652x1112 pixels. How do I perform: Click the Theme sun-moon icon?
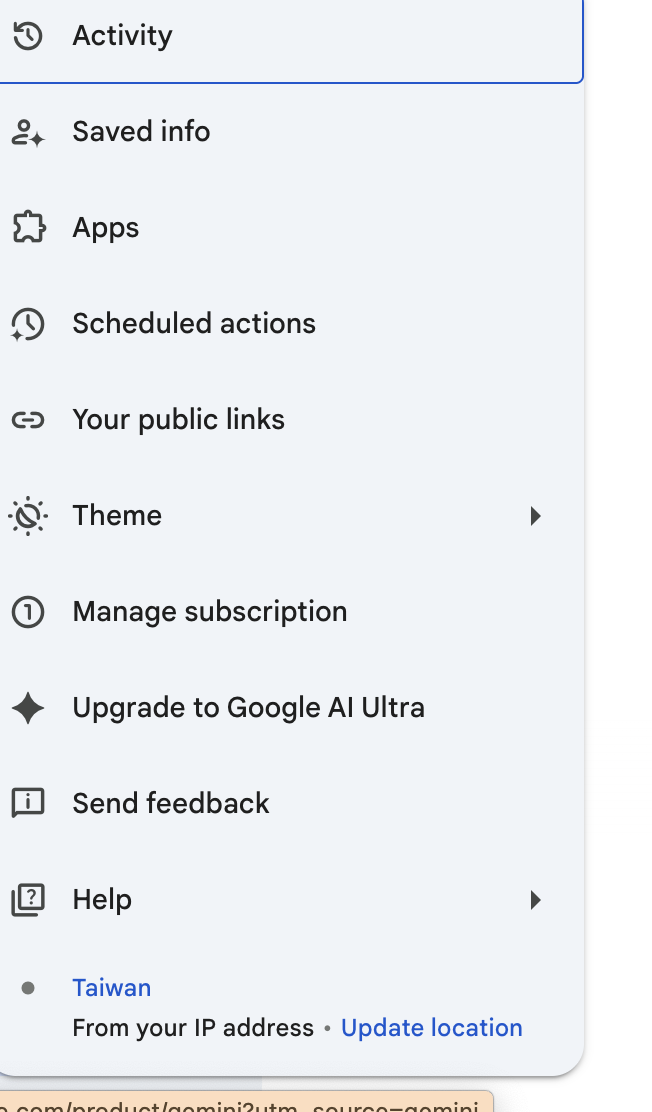(x=28, y=516)
